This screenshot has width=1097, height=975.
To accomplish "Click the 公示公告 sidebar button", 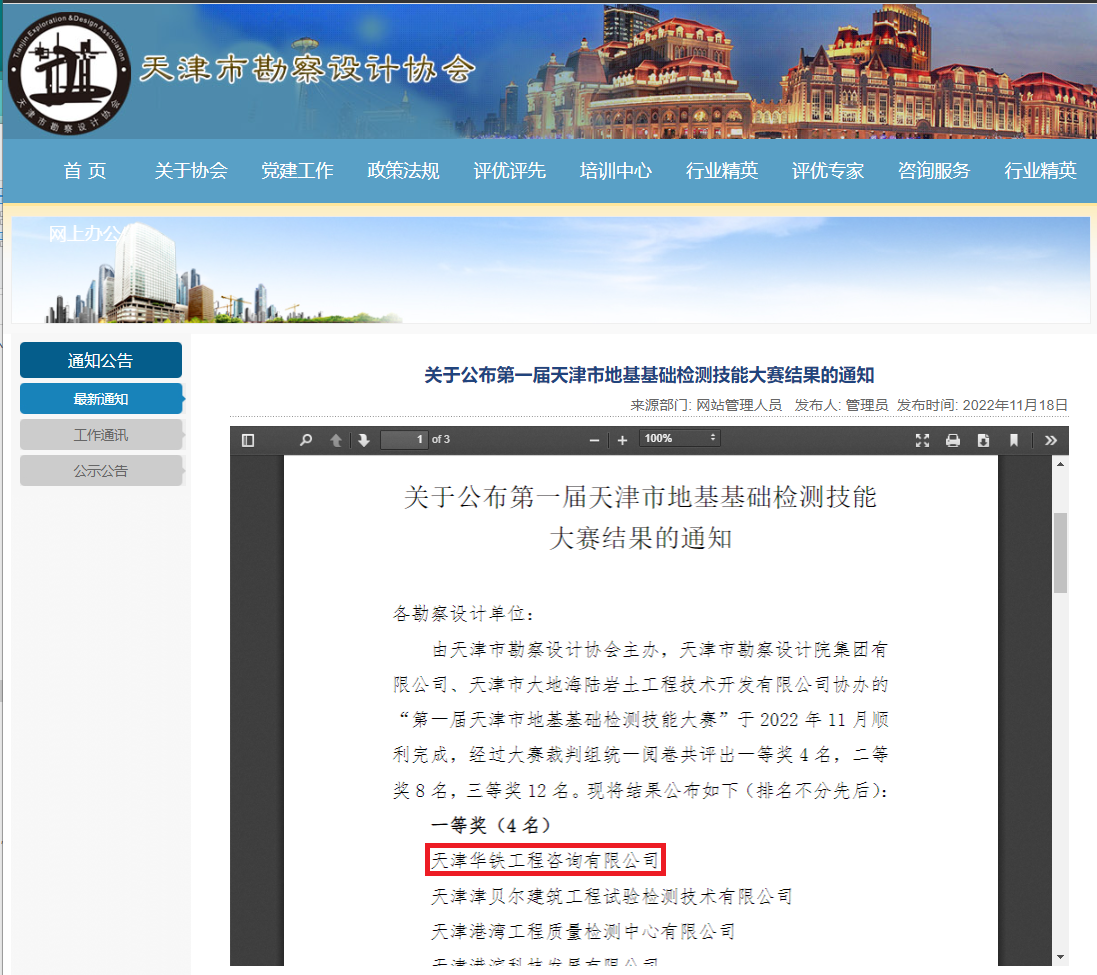I will (x=101, y=471).
